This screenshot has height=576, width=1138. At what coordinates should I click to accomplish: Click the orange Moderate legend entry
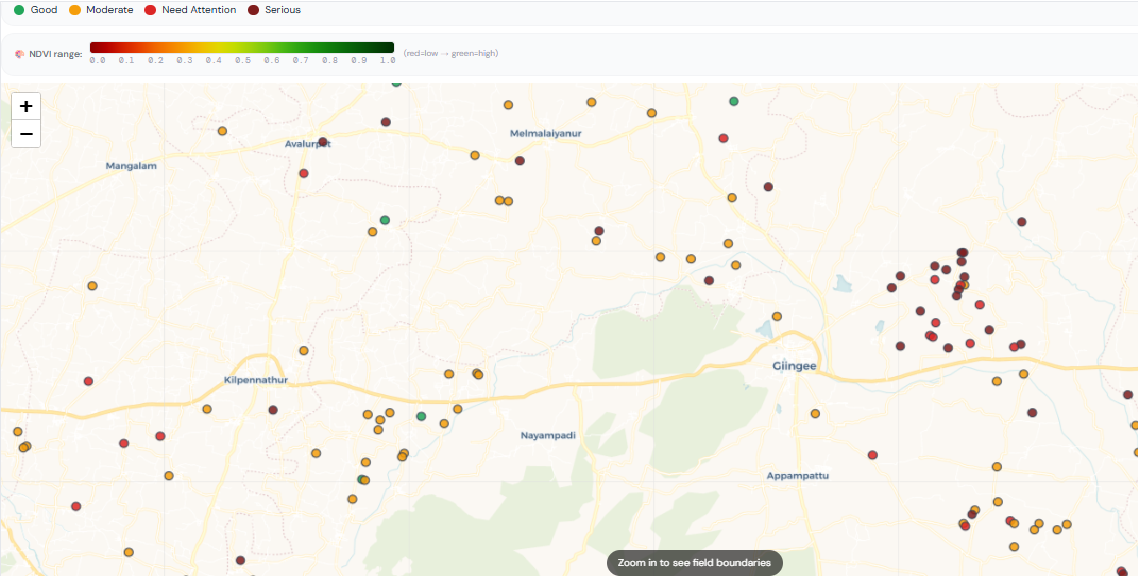pyautogui.click(x=101, y=10)
